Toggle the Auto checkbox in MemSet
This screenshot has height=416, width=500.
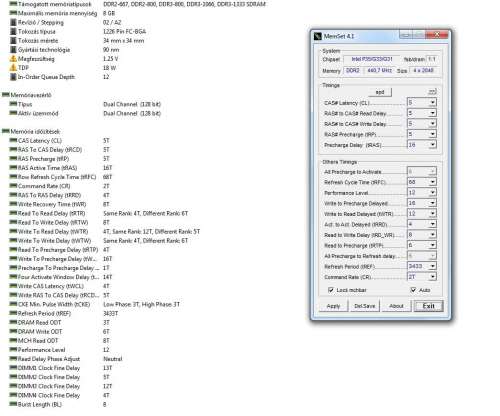tap(413, 290)
